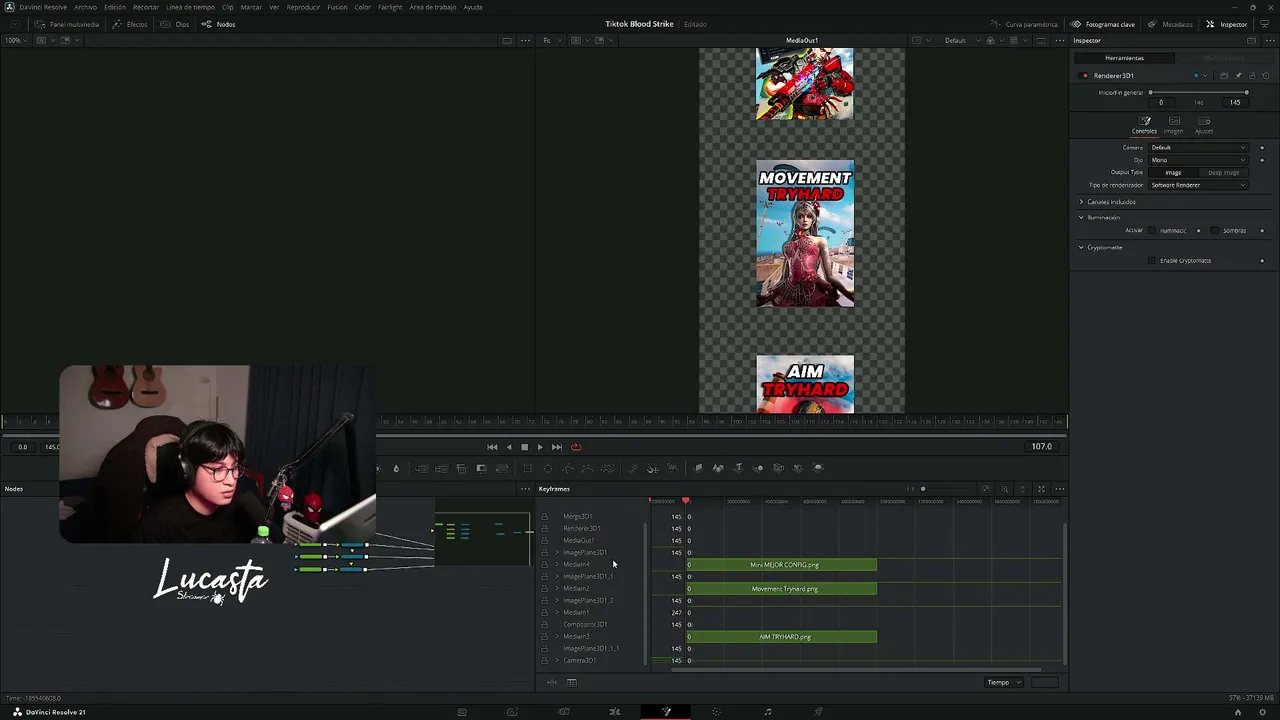Expand the MediaIn4 keyframe row
Screen dimensions: 1280x720
[x=557, y=565]
